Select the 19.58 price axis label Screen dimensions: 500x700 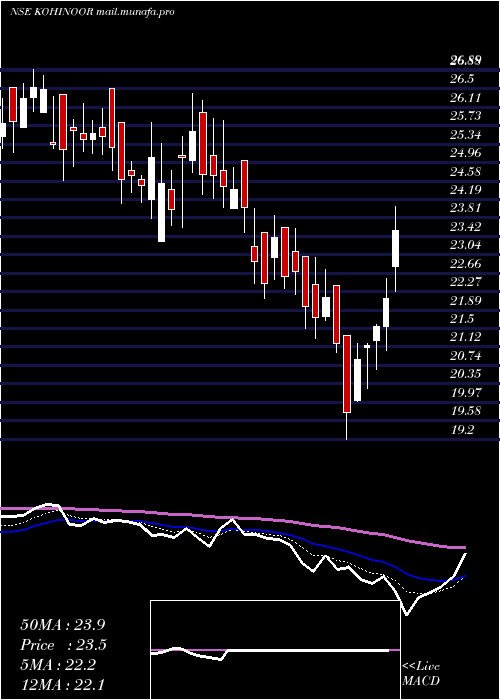pos(465,411)
